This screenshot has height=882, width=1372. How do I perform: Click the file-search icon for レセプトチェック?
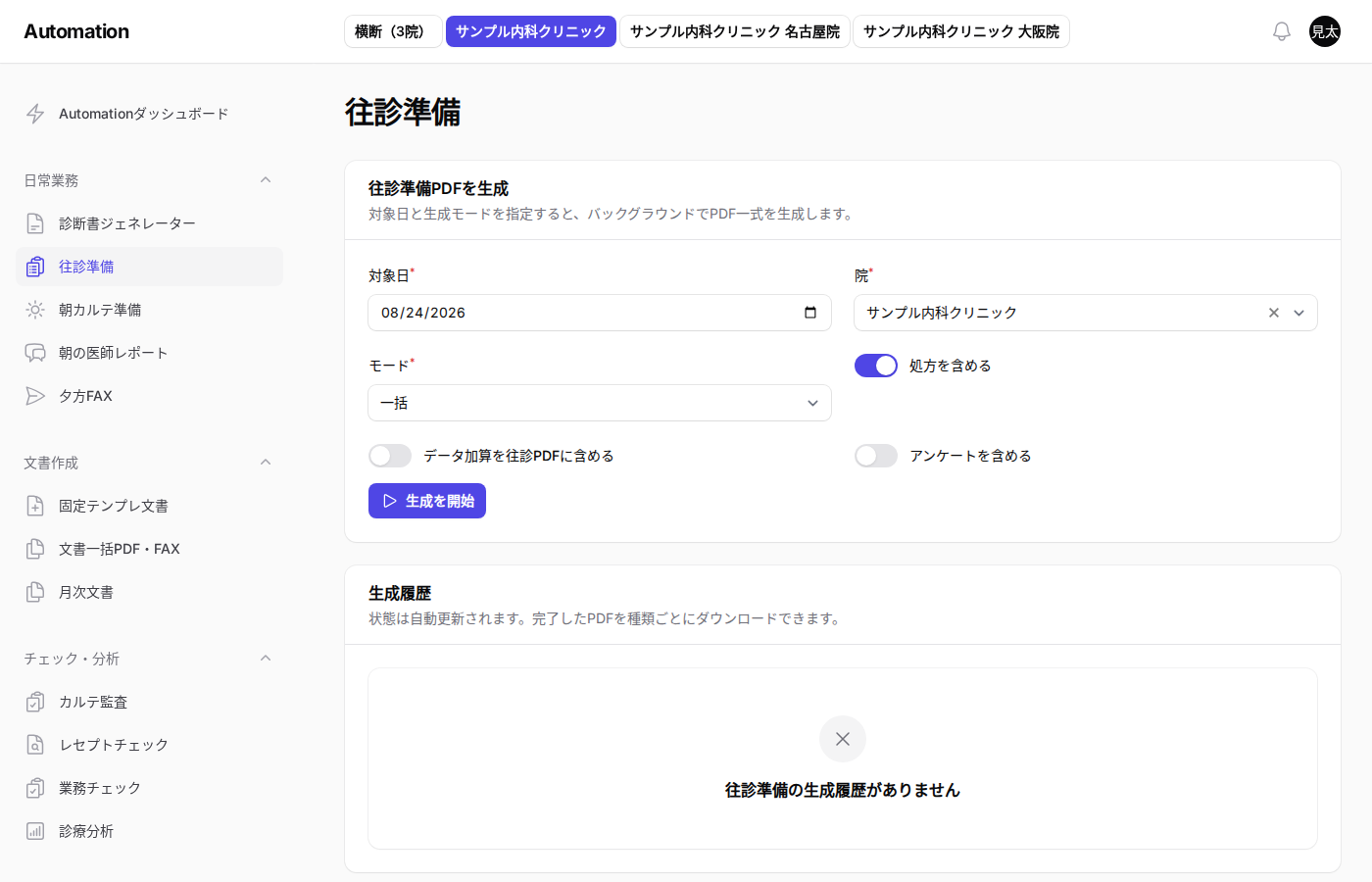click(35, 745)
